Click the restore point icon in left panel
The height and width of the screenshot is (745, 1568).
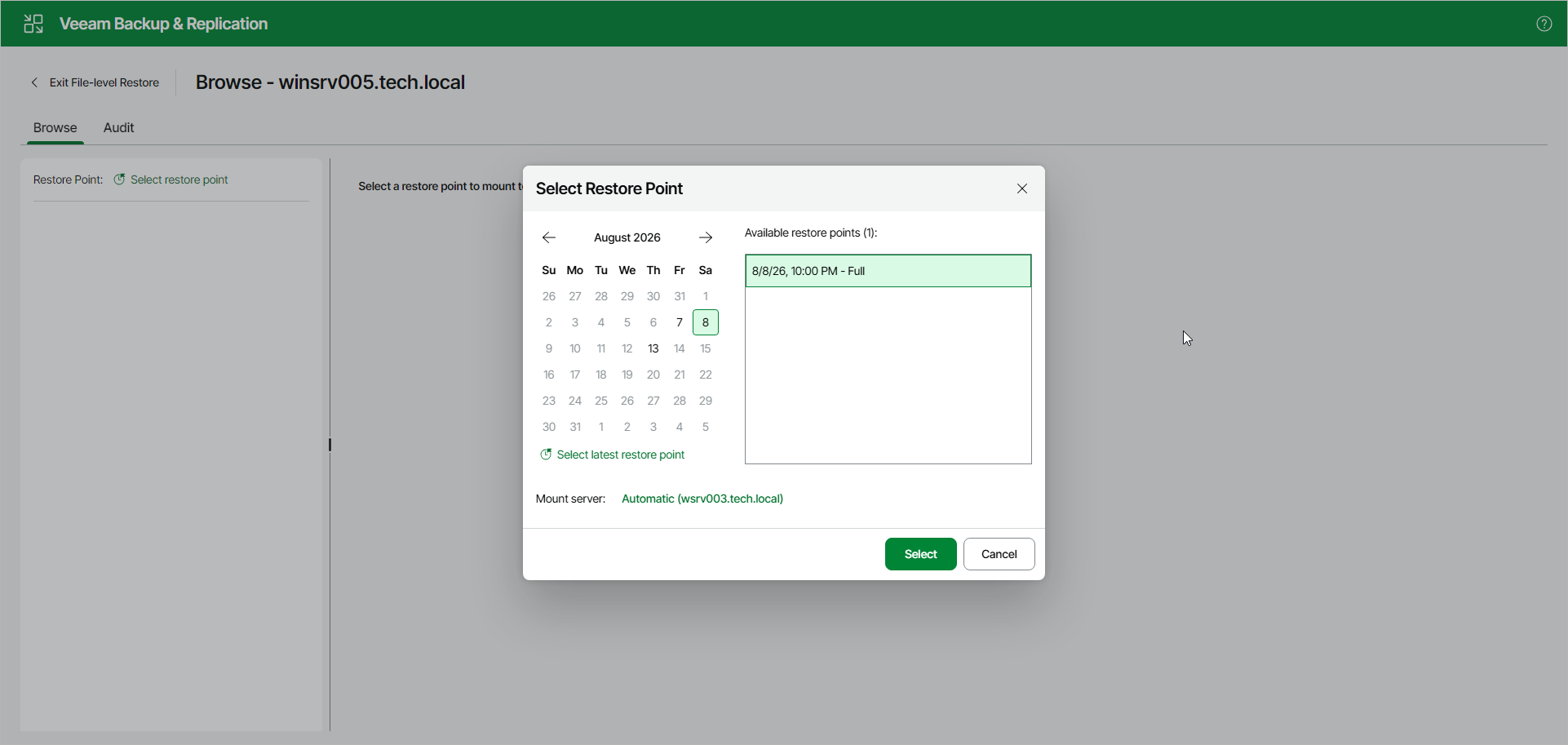point(119,180)
